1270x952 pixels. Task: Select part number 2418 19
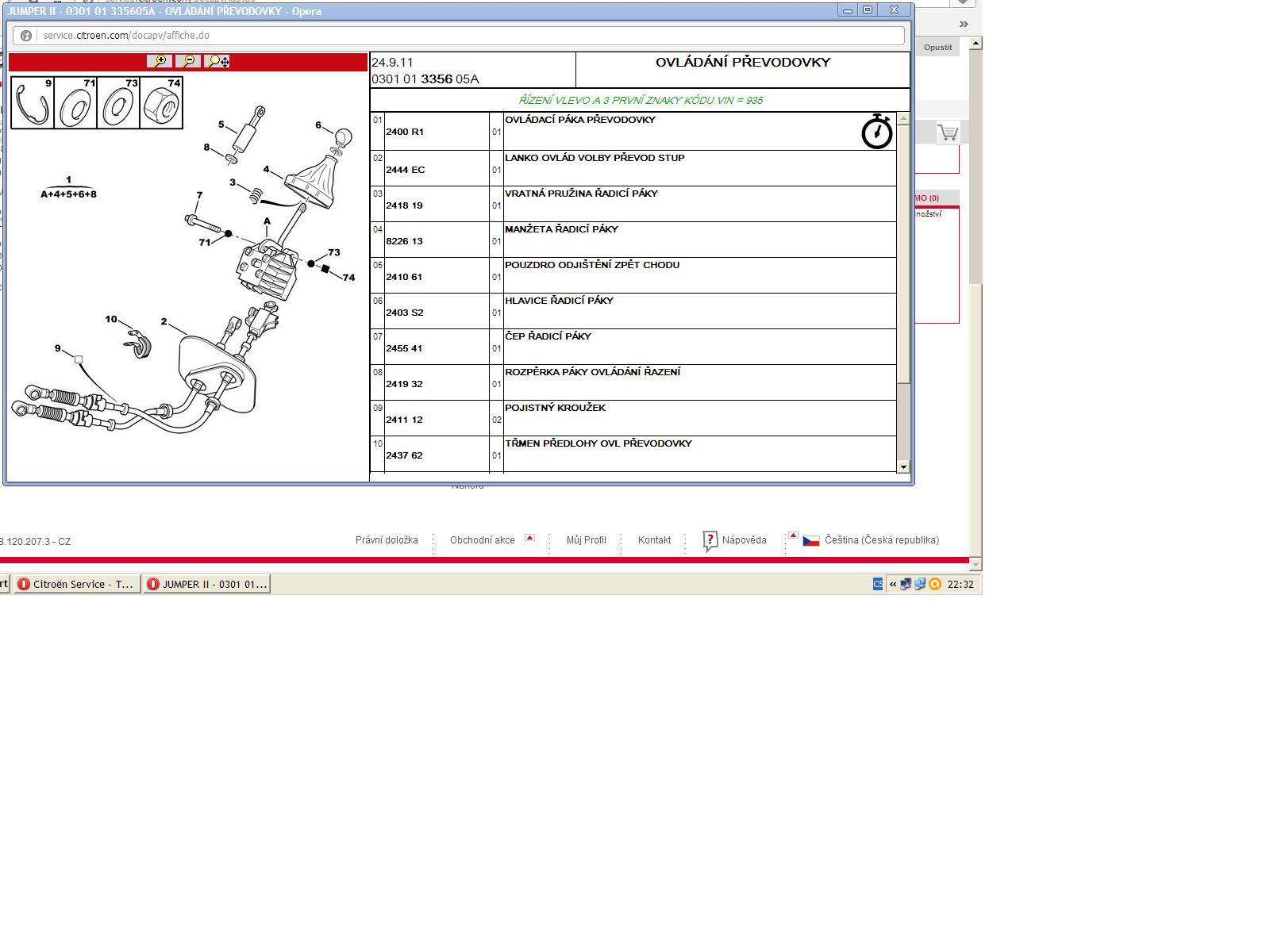coord(404,205)
